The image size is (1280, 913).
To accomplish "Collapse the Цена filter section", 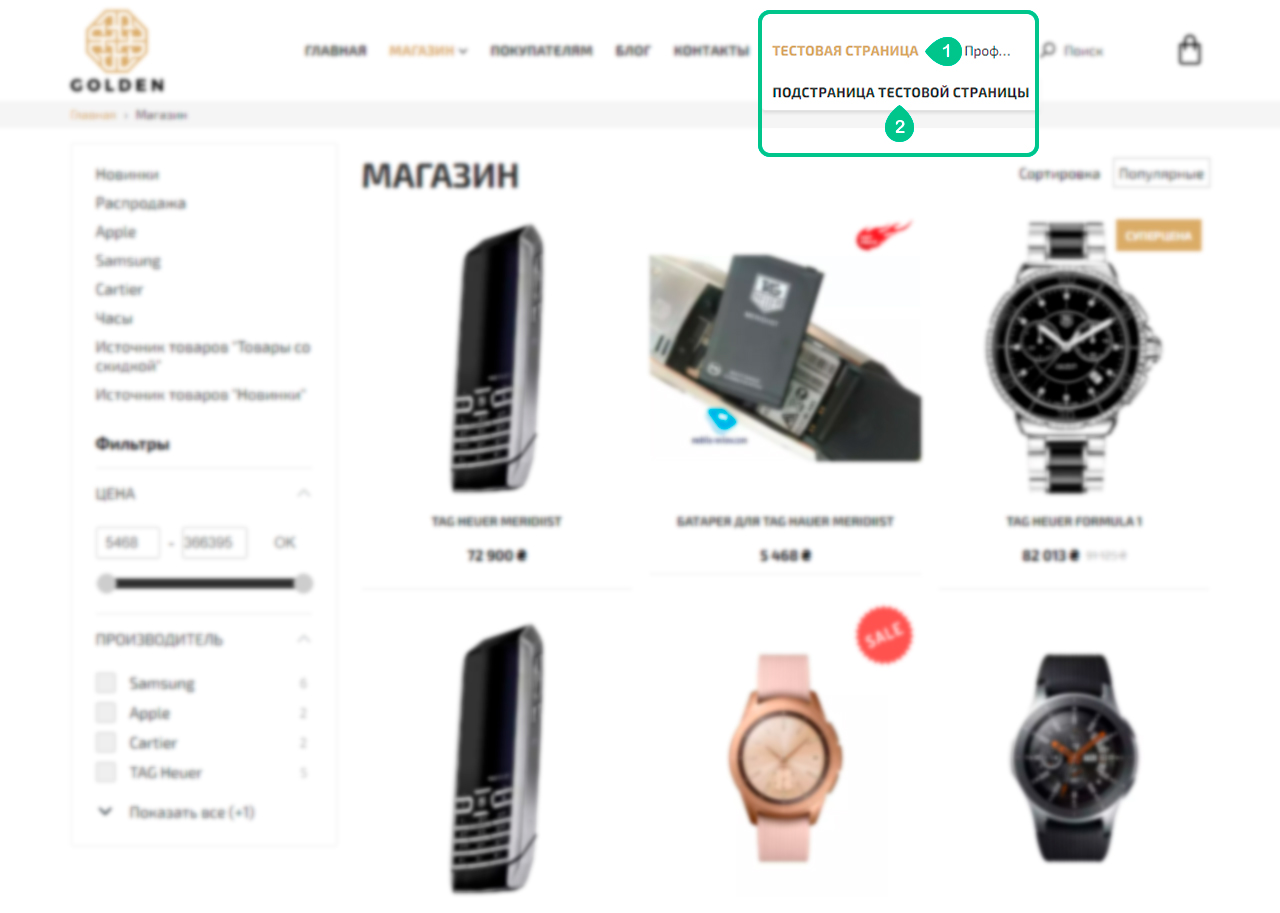I will 304,494.
